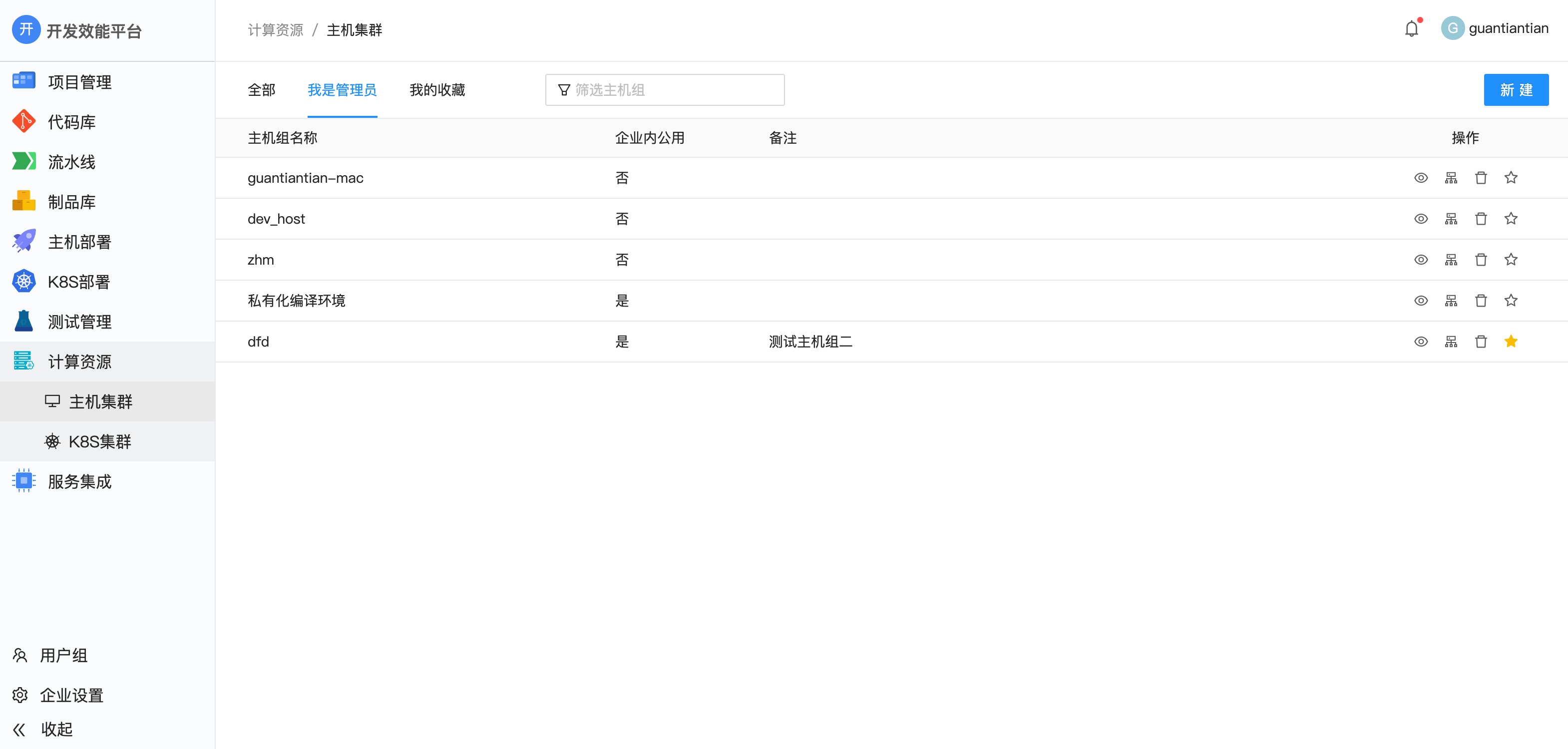Viewport: 1568px width, 749px height.
Task: View details of guantiantian-mac host group
Action: (1421, 178)
